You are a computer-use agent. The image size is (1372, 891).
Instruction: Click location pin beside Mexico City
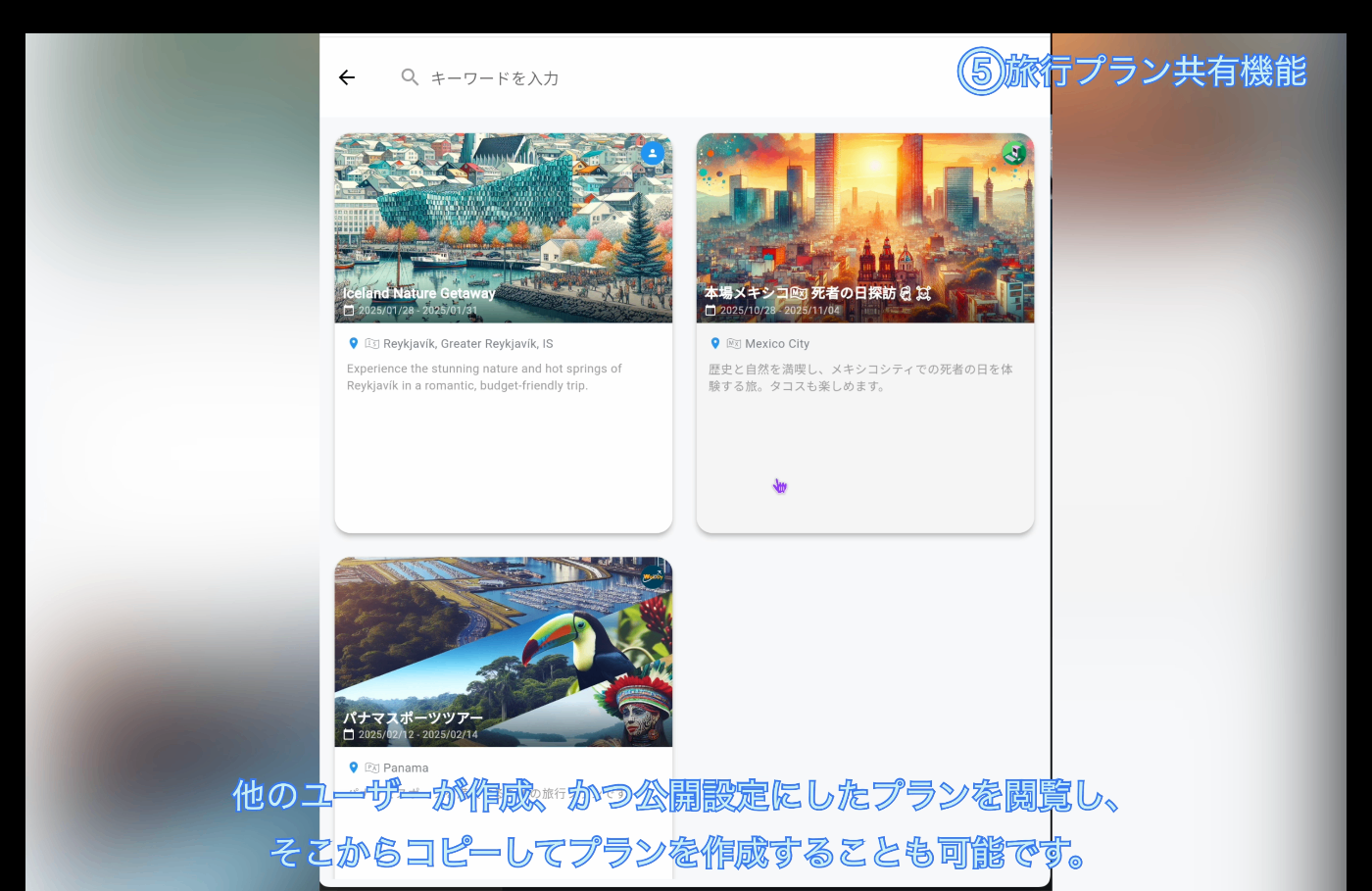pos(715,343)
